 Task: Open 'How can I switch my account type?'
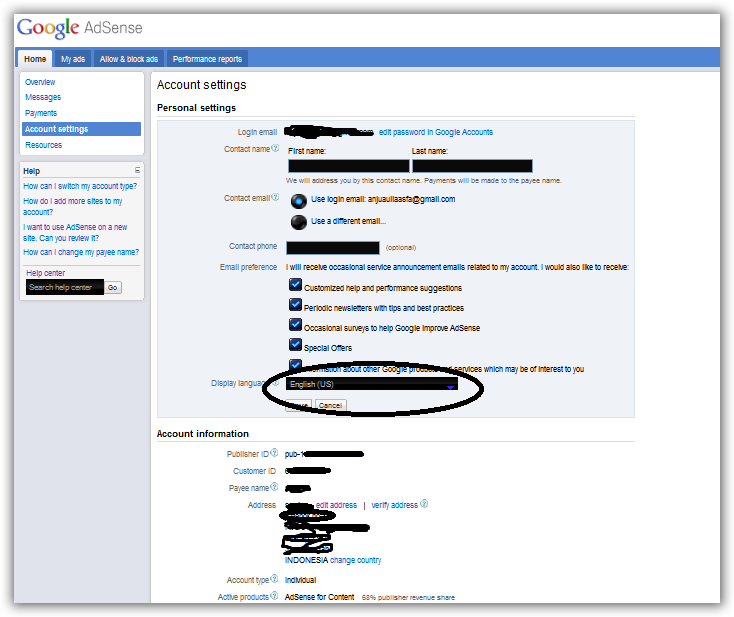tap(80, 186)
